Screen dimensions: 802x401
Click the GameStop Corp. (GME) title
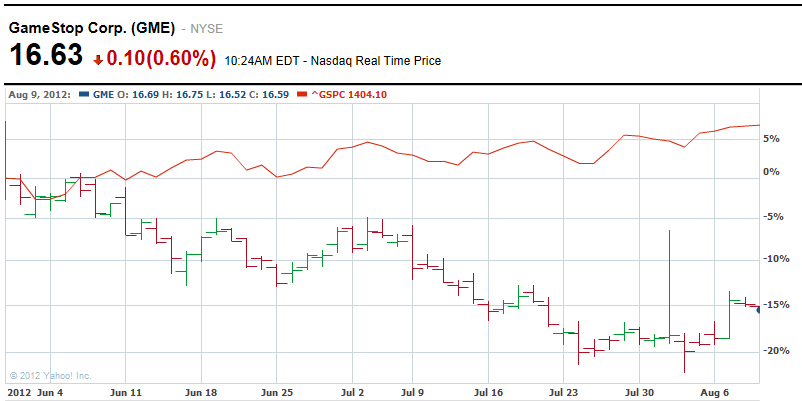point(93,29)
